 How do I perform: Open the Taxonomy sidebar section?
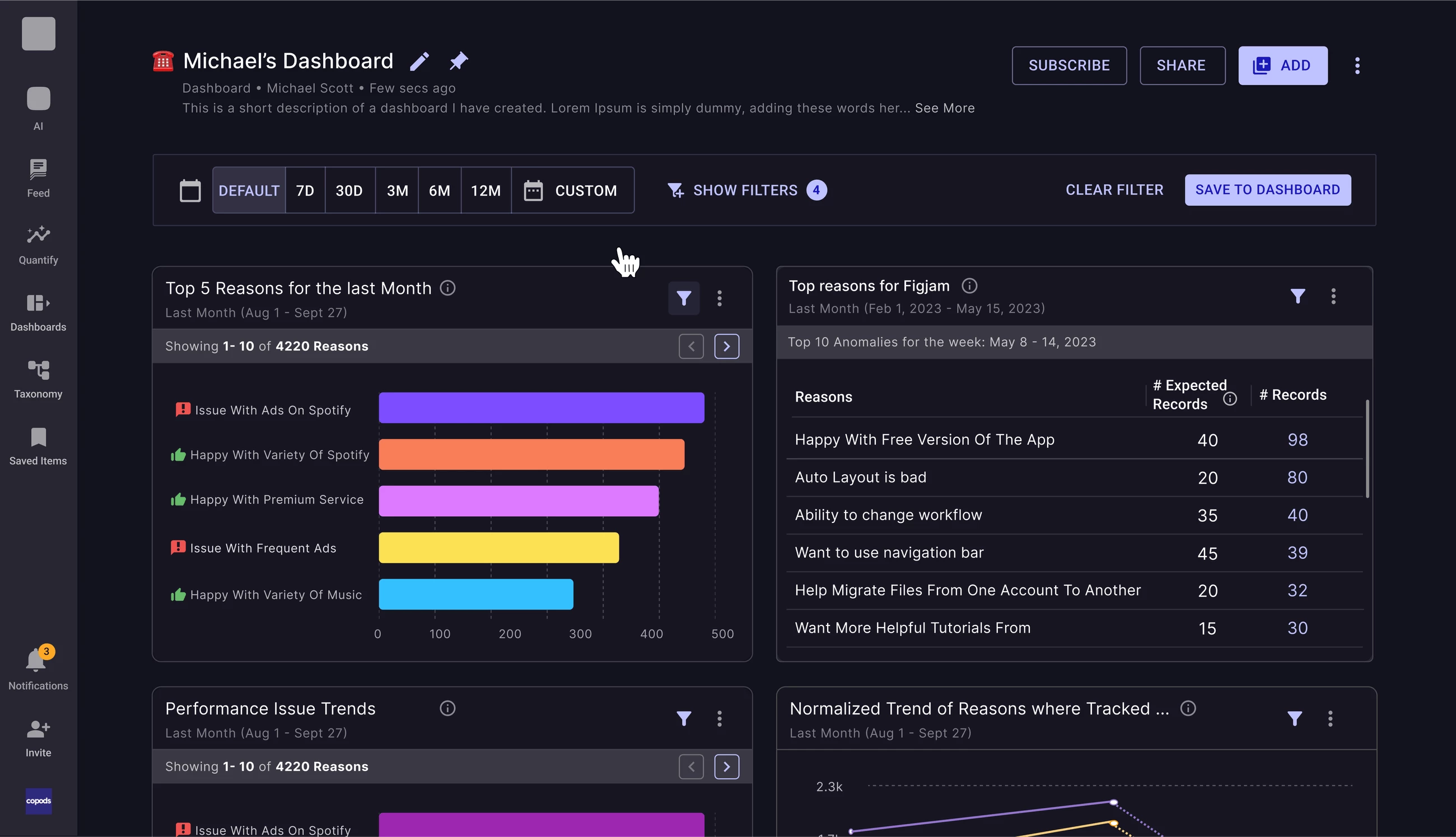(x=38, y=379)
